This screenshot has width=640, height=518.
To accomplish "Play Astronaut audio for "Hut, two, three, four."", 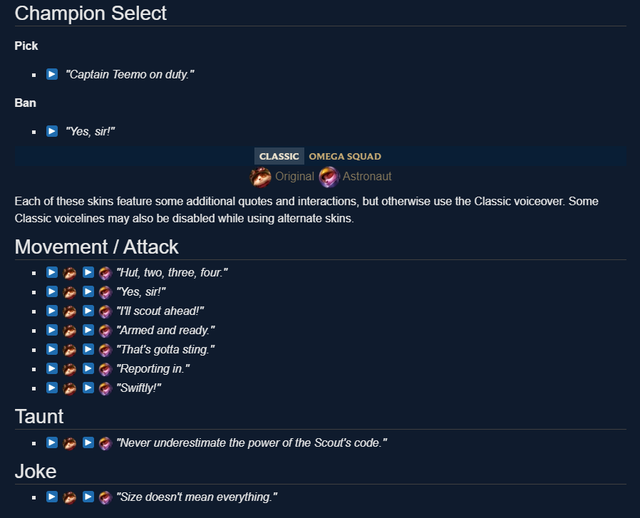I will [88, 272].
